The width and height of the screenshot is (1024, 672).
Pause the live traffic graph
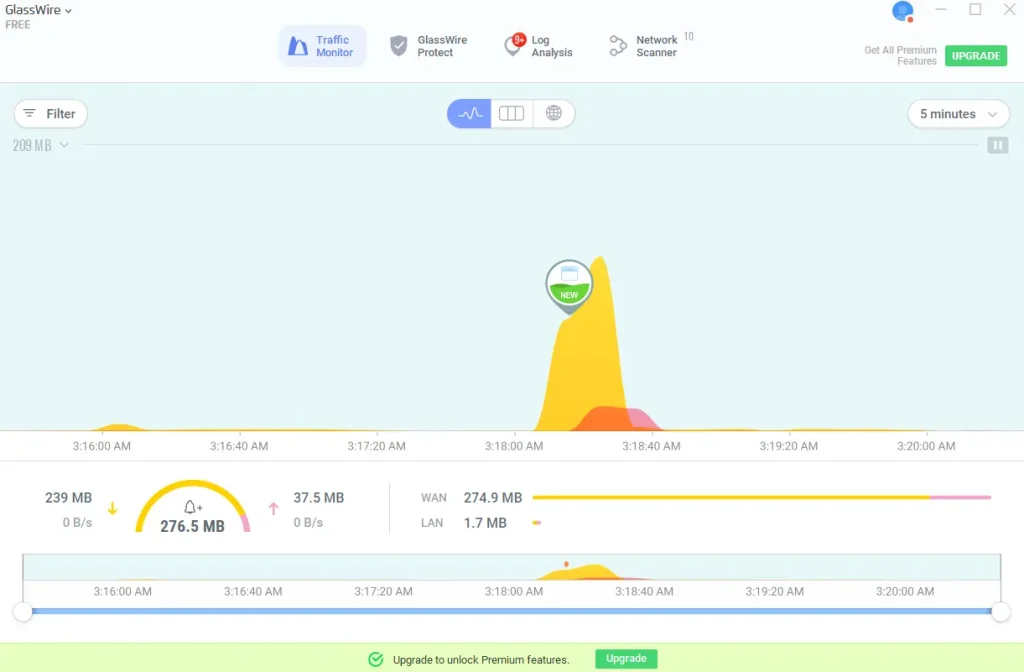click(x=997, y=145)
